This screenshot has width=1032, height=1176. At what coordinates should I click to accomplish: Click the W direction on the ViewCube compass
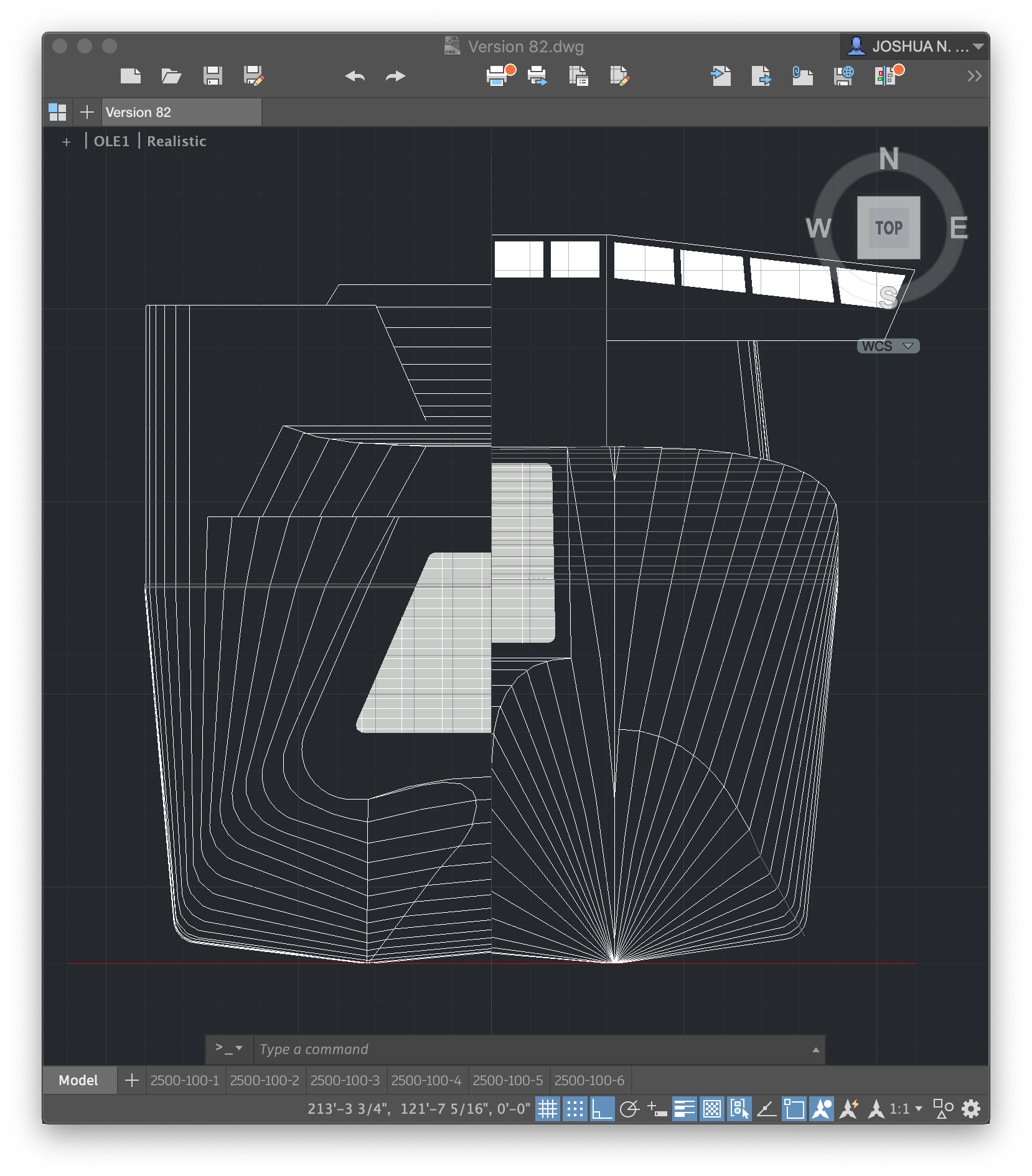point(819,228)
